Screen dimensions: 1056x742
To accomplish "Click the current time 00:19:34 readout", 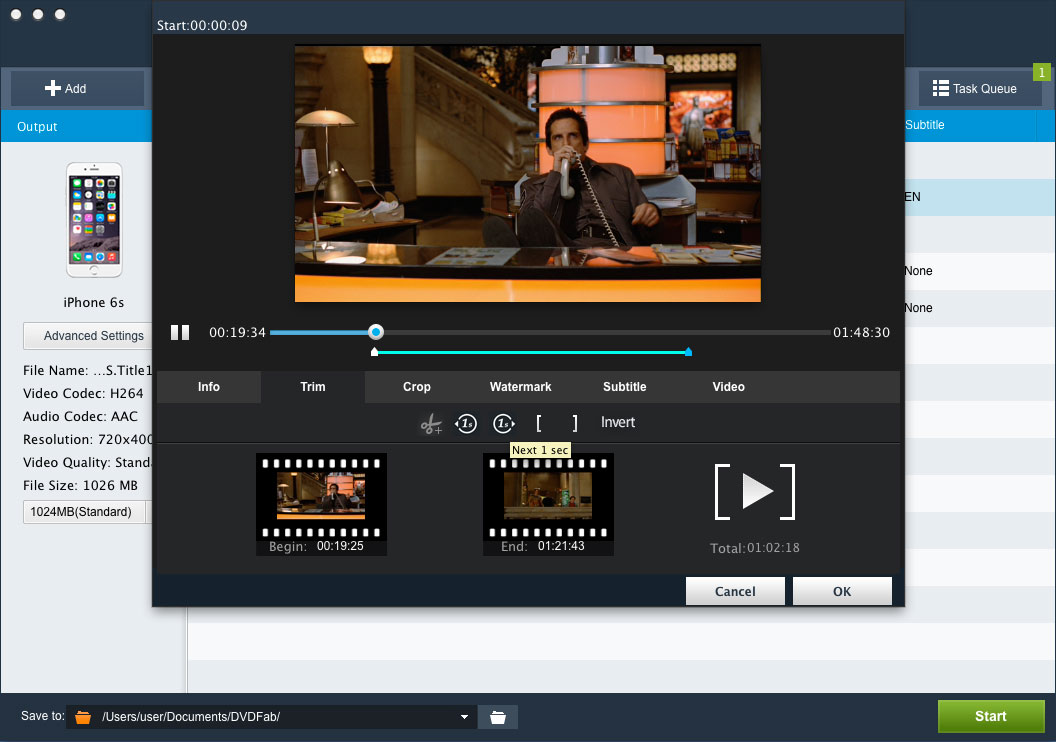I will [x=237, y=332].
